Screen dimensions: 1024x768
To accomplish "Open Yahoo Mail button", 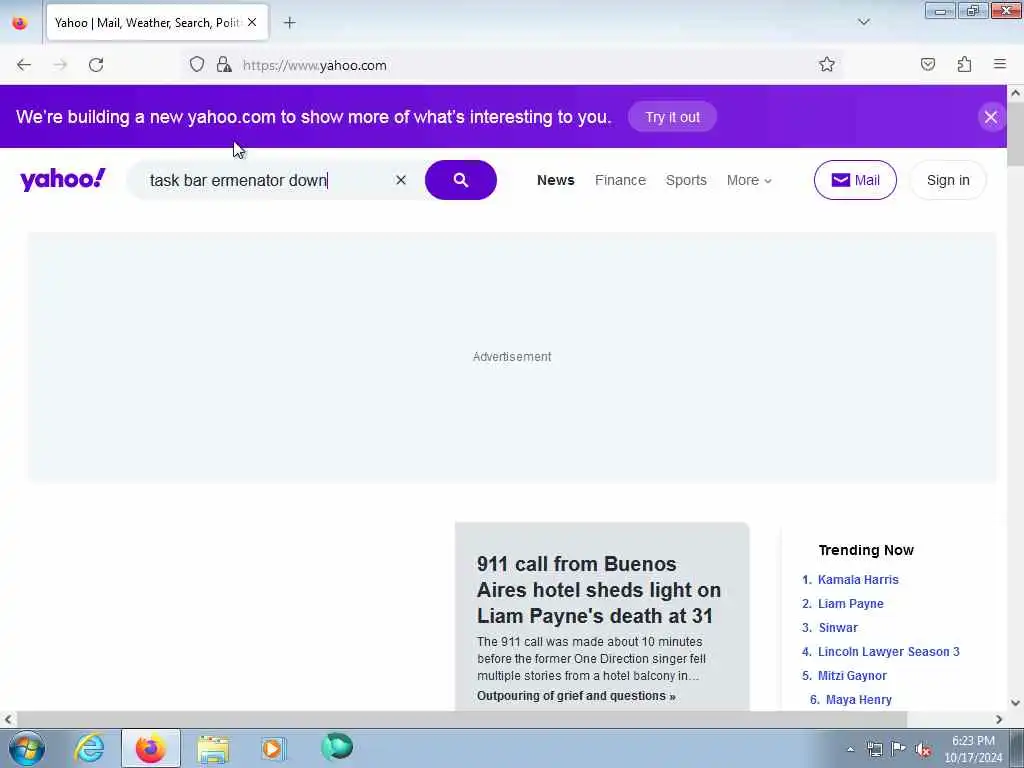I will tap(855, 180).
